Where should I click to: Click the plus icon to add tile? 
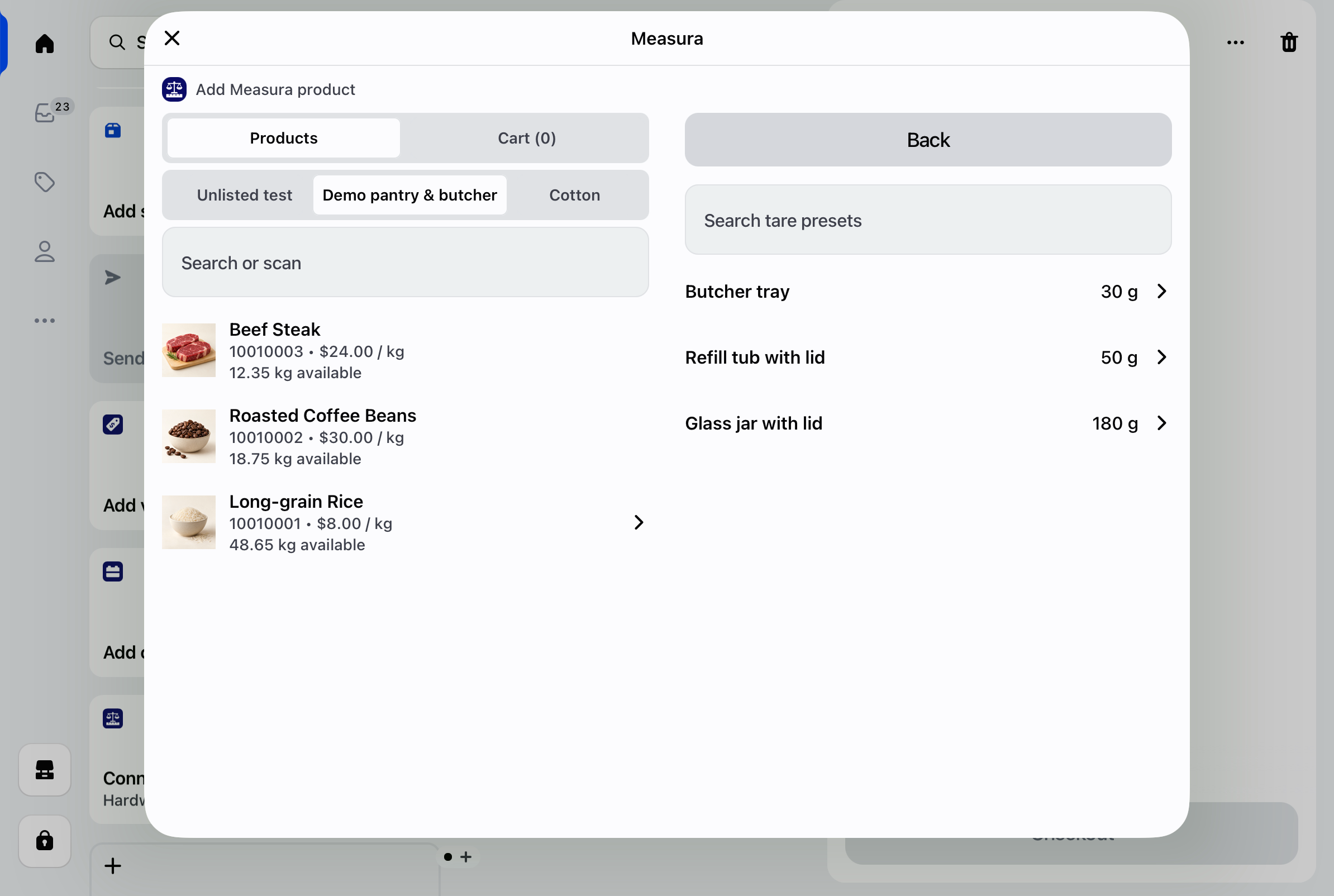tap(113, 866)
